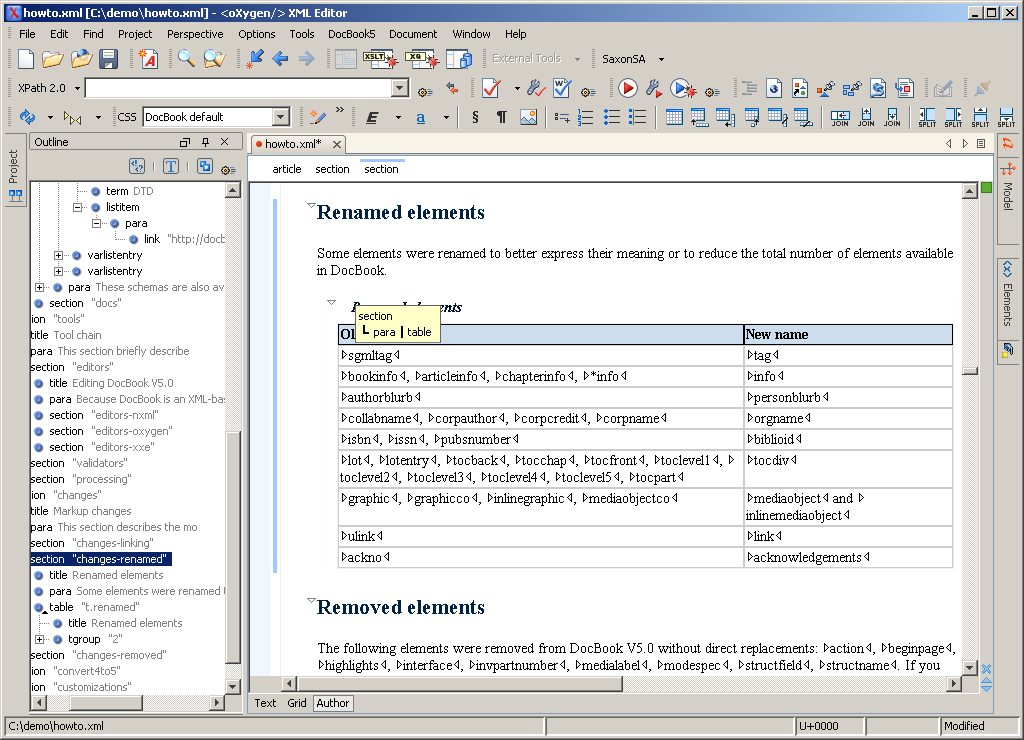Toggle paragraph marks display icon
This screenshot has width=1024, height=740.
[501, 117]
